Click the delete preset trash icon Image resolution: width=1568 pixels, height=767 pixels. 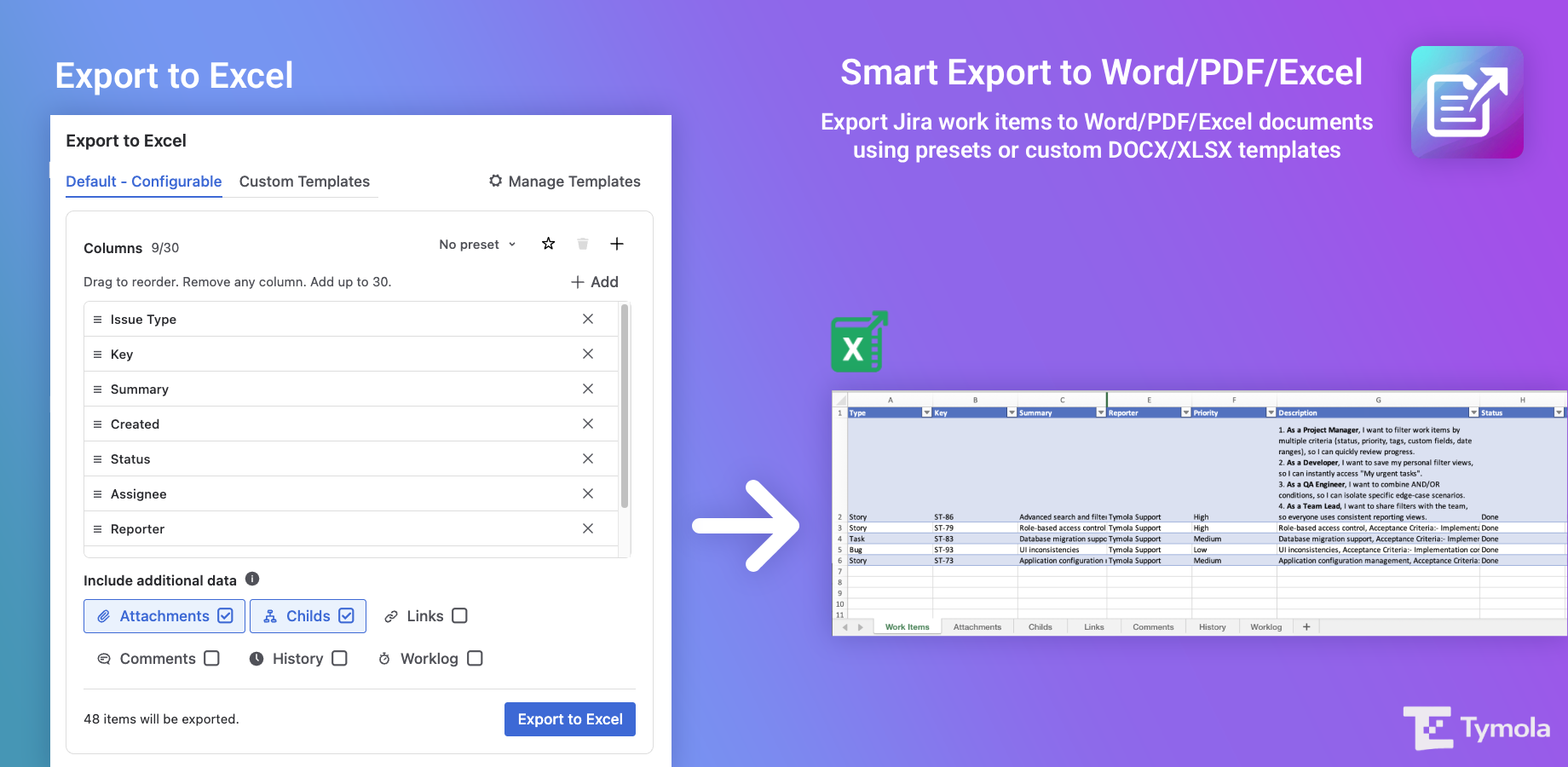pyautogui.click(x=583, y=244)
